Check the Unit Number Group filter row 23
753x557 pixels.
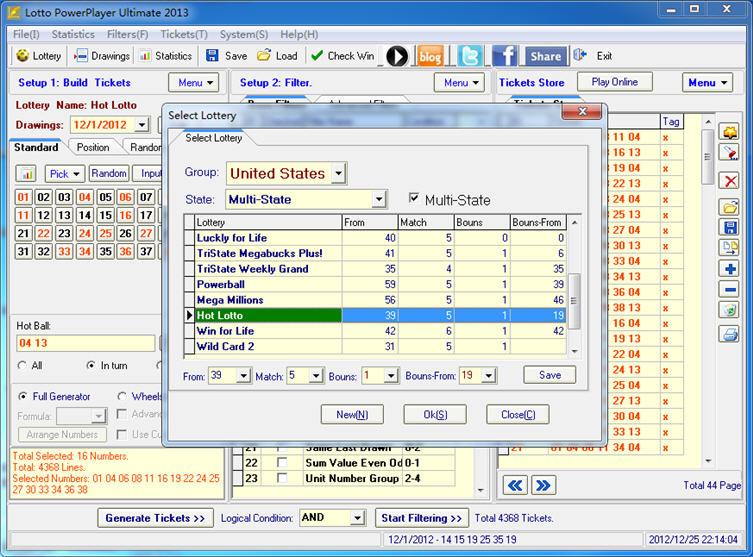(x=282, y=478)
